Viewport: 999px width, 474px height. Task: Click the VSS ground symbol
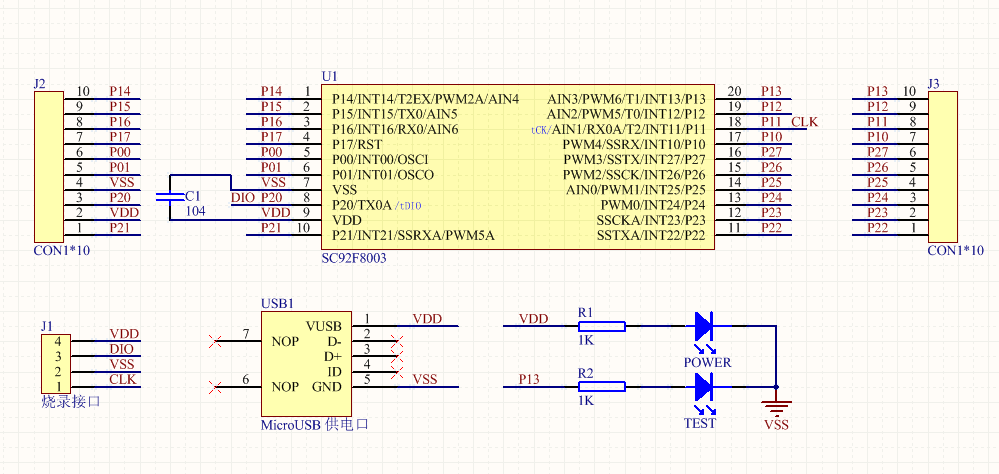point(775,407)
